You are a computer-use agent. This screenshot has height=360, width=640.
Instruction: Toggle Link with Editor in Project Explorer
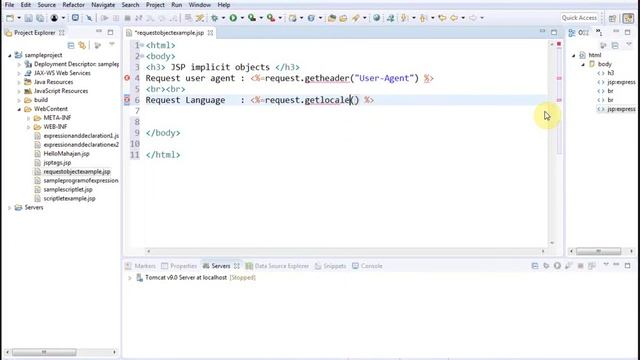pos(82,45)
